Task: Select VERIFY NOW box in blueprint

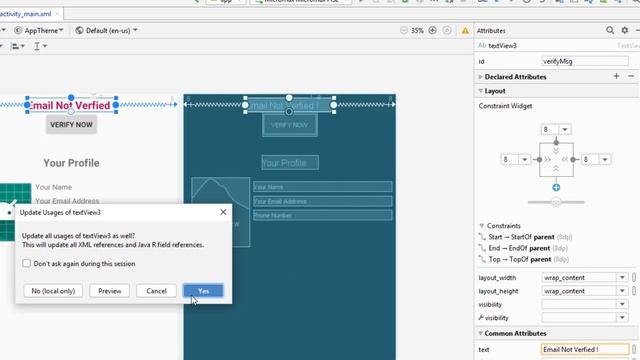Action: coord(290,125)
